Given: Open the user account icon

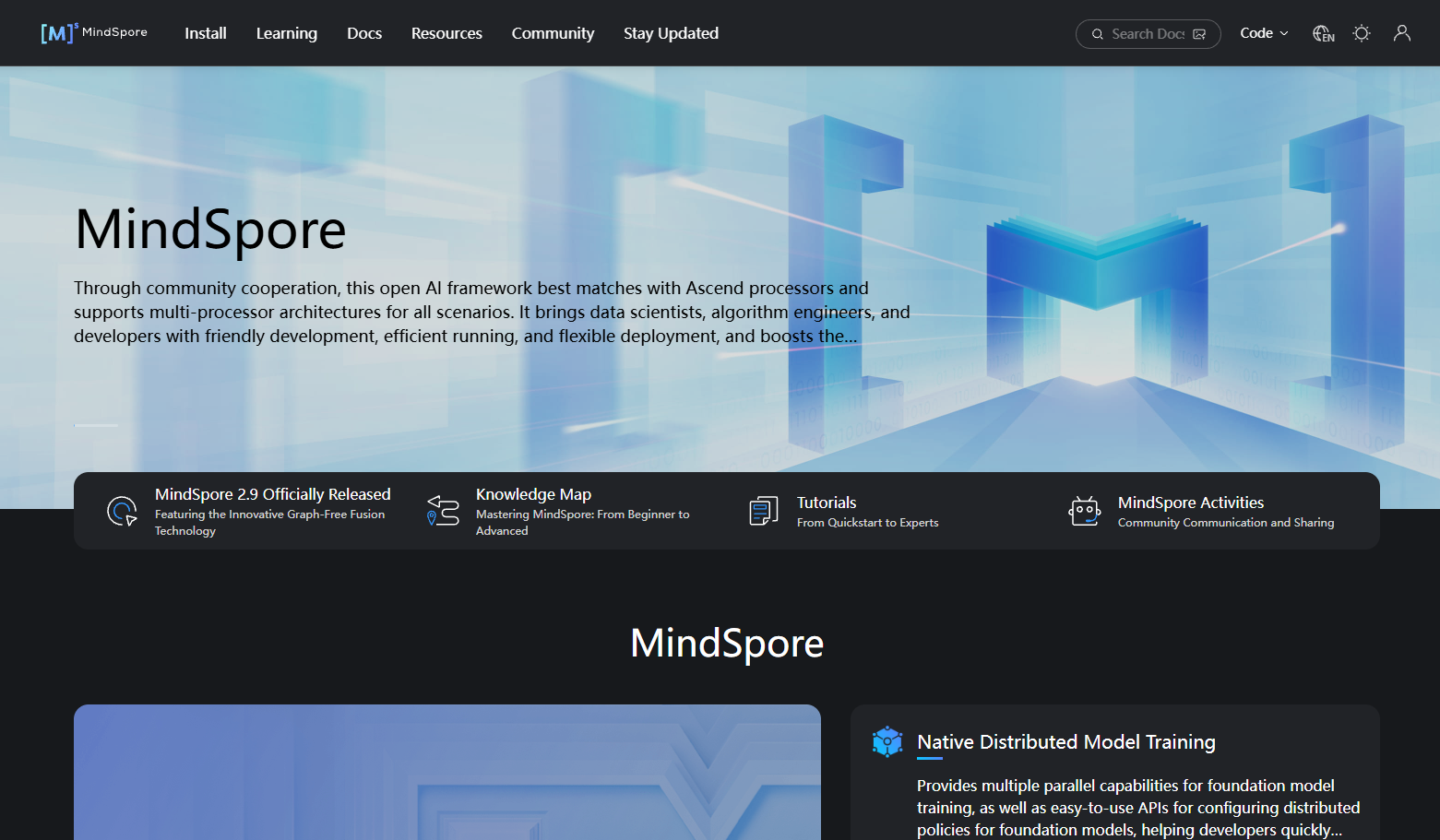Looking at the screenshot, I should pos(1402,33).
